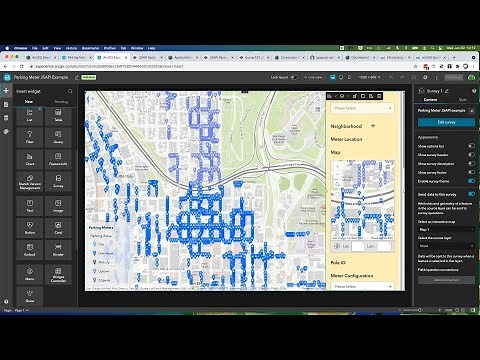Viewport: 480px width, 360px height.
Task: Toggle Show survey footer switch
Action: [471, 172]
